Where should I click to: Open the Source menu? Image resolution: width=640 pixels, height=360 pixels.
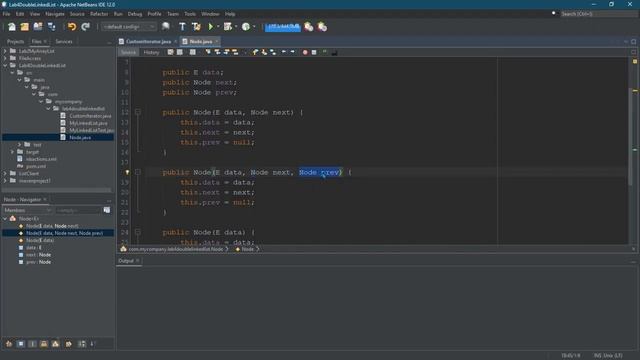pyautogui.click(x=77, y=14)
